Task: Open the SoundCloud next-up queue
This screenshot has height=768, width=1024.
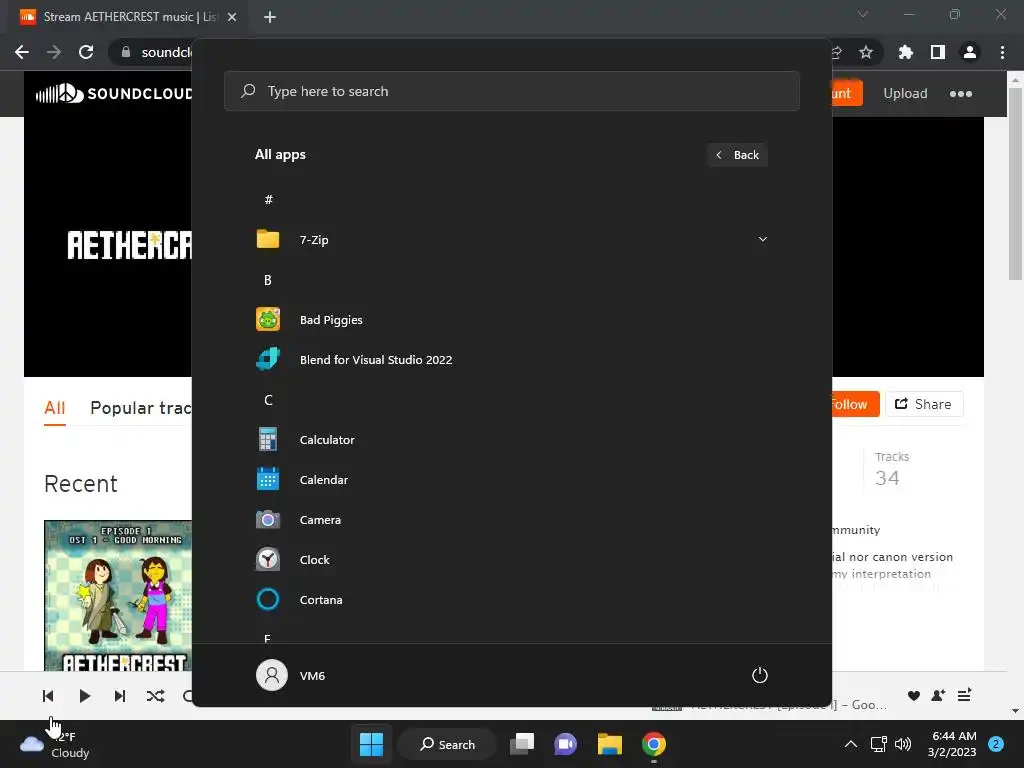Action: [x=965, y=696]
